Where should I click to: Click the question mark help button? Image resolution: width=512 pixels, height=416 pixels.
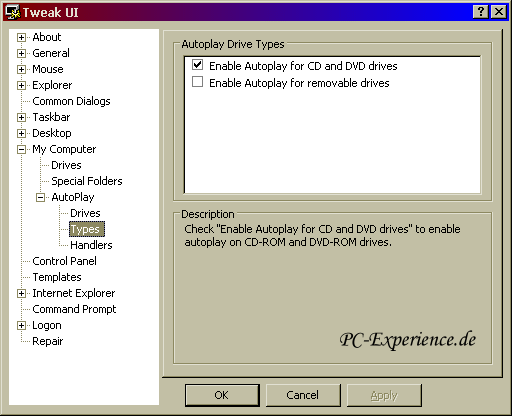pos(481,12)
